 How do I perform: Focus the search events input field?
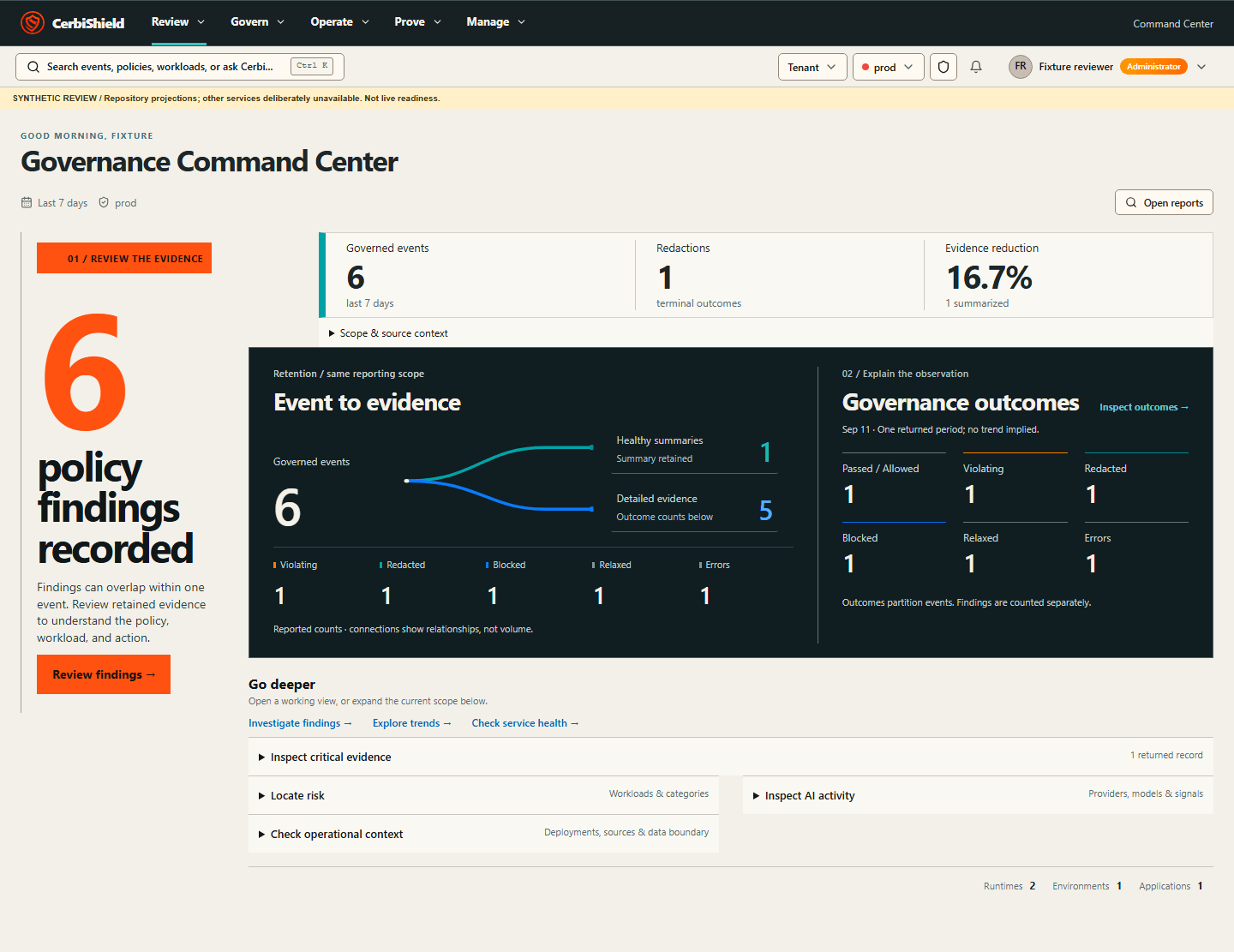click(x=180, y=67)
